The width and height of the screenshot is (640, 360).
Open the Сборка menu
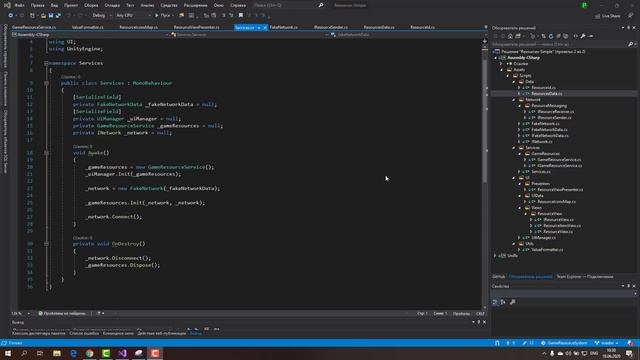(x=91, y=5)
